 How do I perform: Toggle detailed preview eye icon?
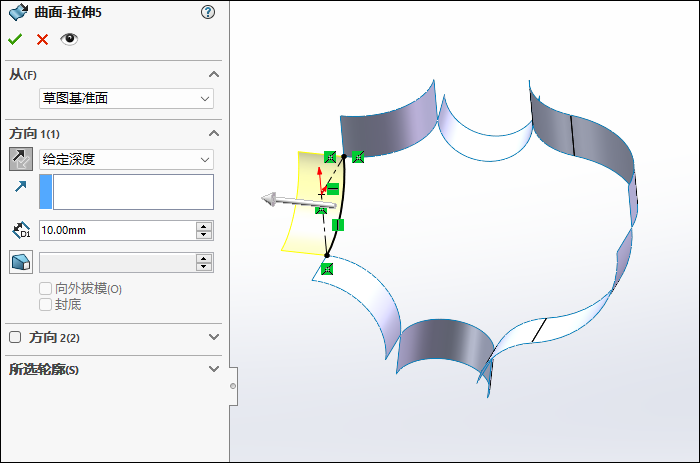click(69, 39)
